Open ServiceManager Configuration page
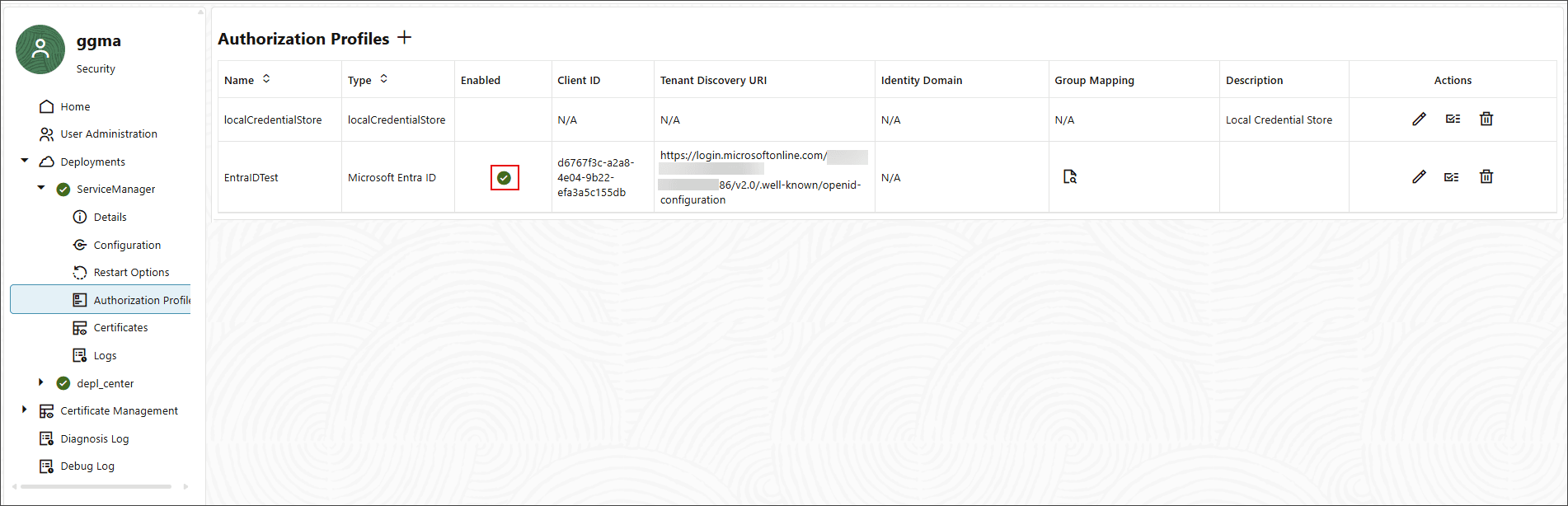 [127, 246]
